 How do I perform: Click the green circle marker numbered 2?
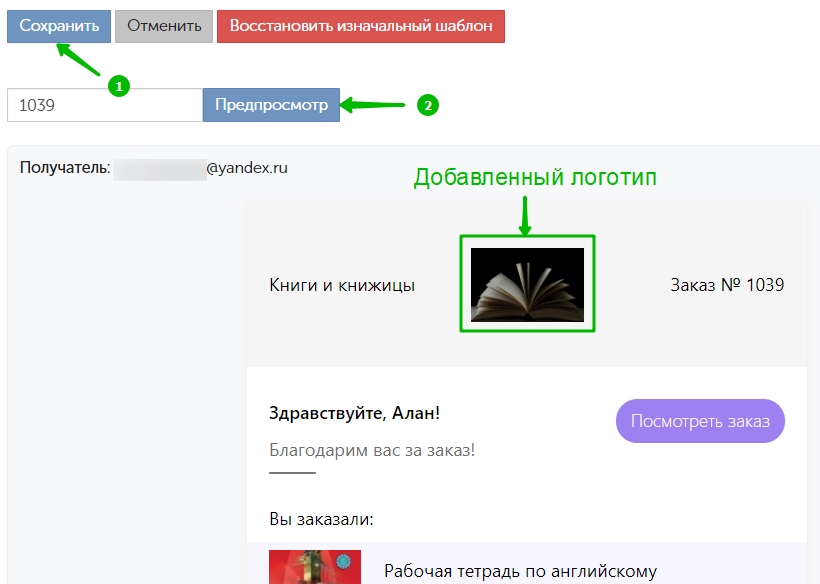point(428,105)
